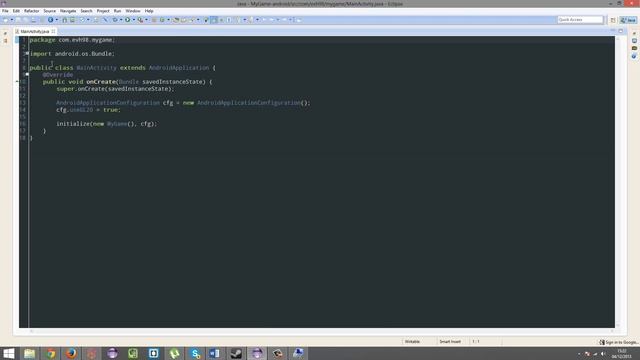This screenshot has width=640, height=360.
Task: Open the Help menu
Action: click(149, 11)
